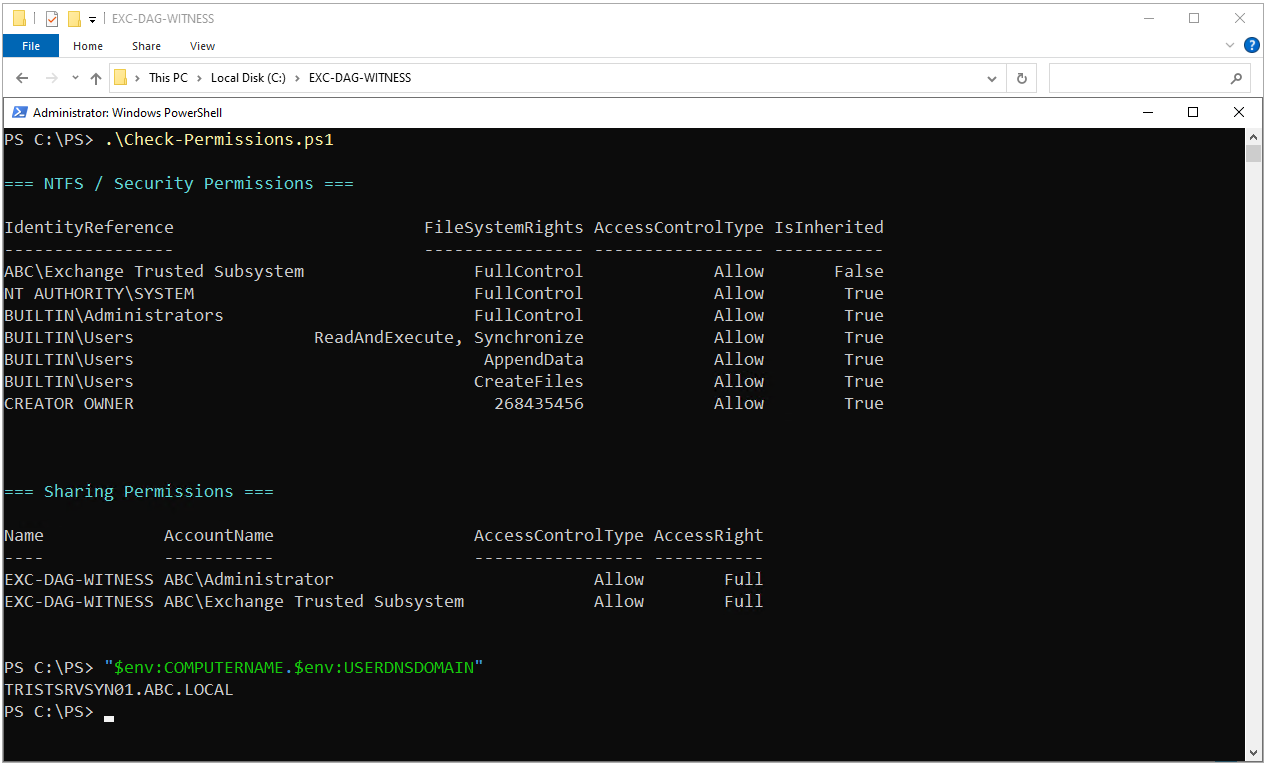Image resolution: width=1265 pixels, height=764 pixels.
Task: Switch to the Share ribbon tab
Action: pyautogui.click(x=146, y=46)
